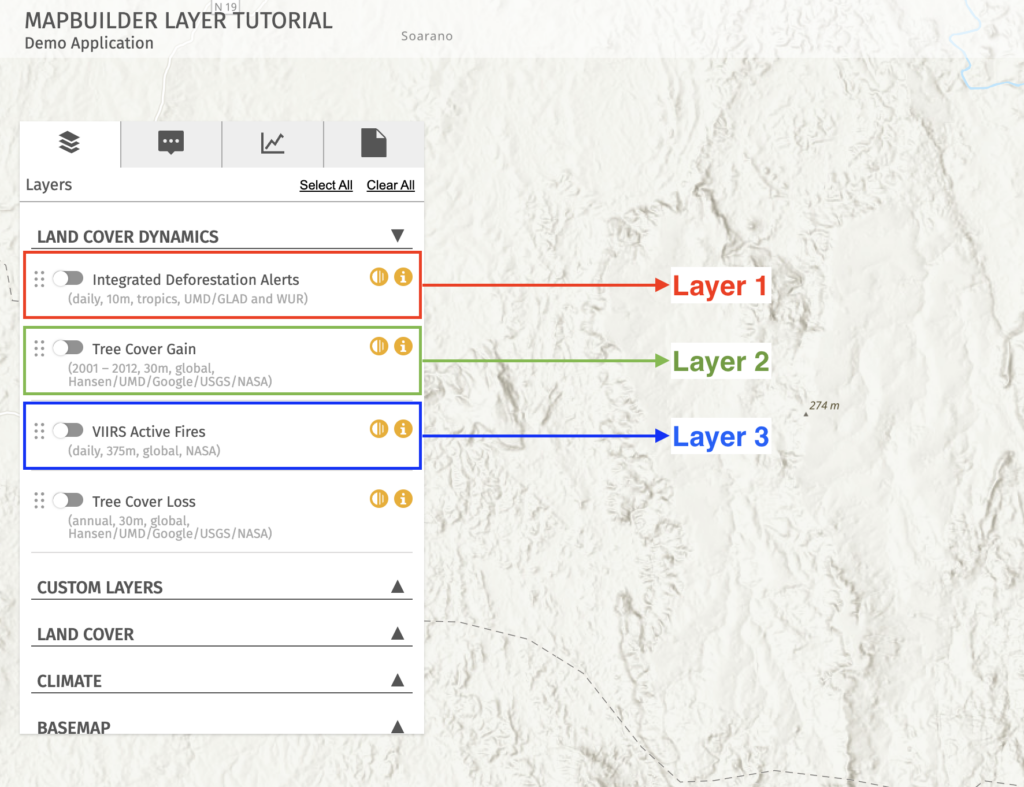Click the opacity icon for Integrated Deforestation Alerts
The width and height of the screenshot is (1024, 787).
[x=378, y=276]
